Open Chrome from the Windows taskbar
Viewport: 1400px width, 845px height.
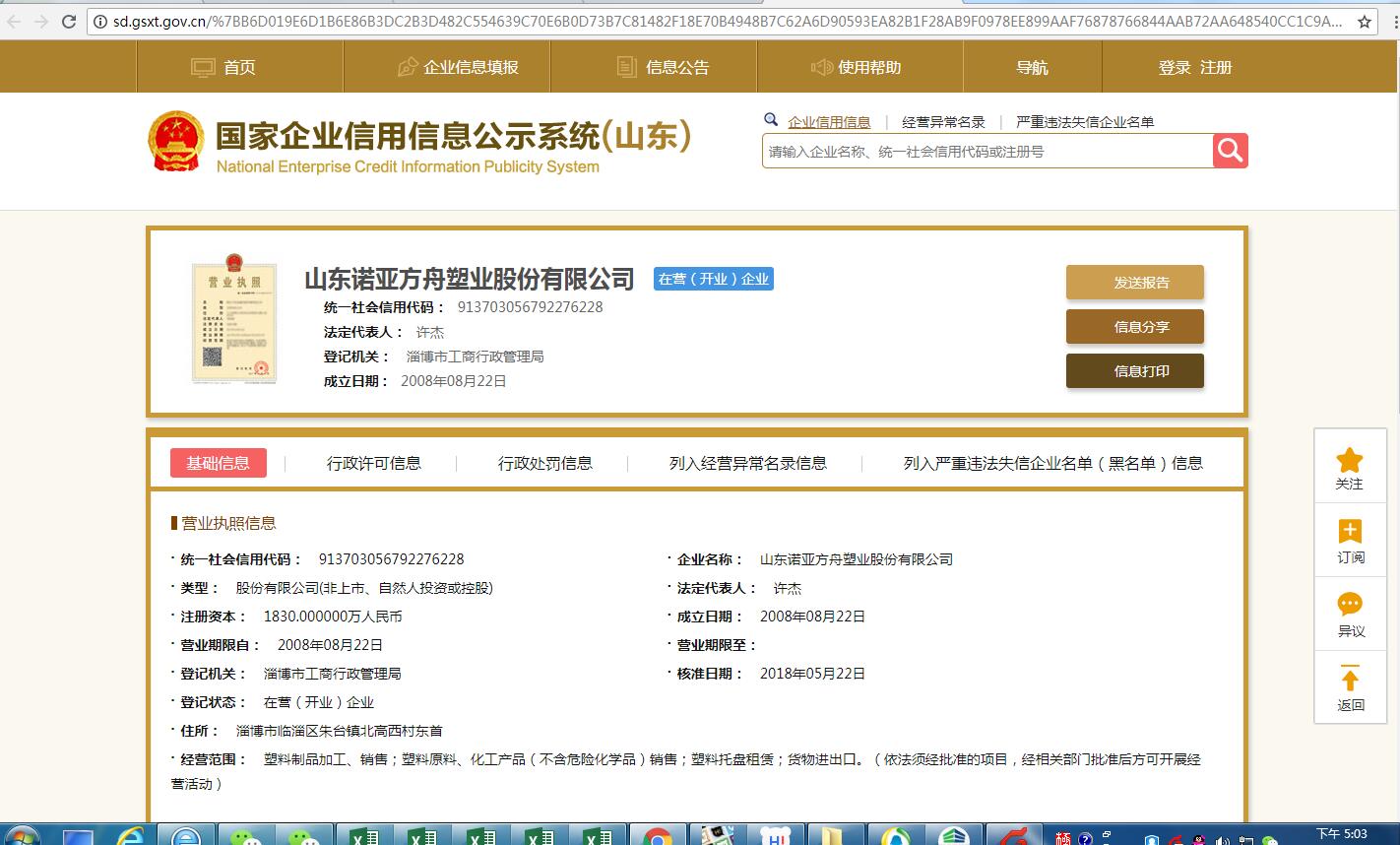tap(658, 832)
